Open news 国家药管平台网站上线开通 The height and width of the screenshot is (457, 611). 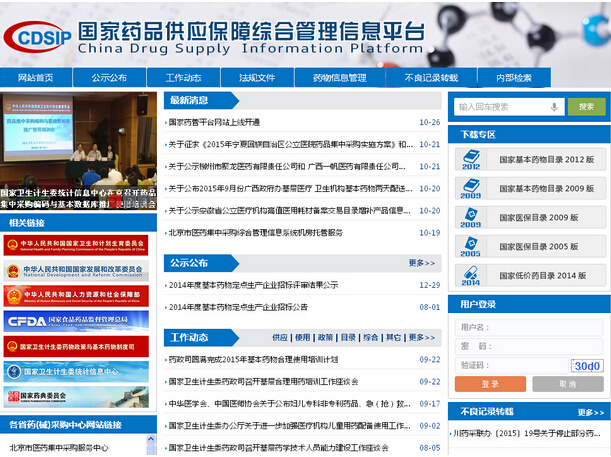coord(214,122)
